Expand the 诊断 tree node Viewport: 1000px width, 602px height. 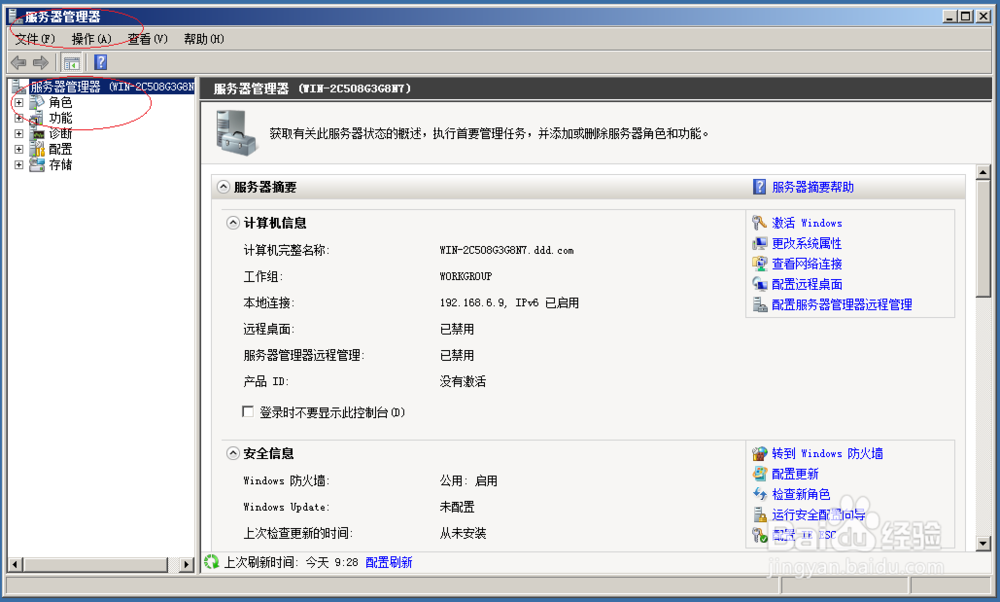pos(19,134)
